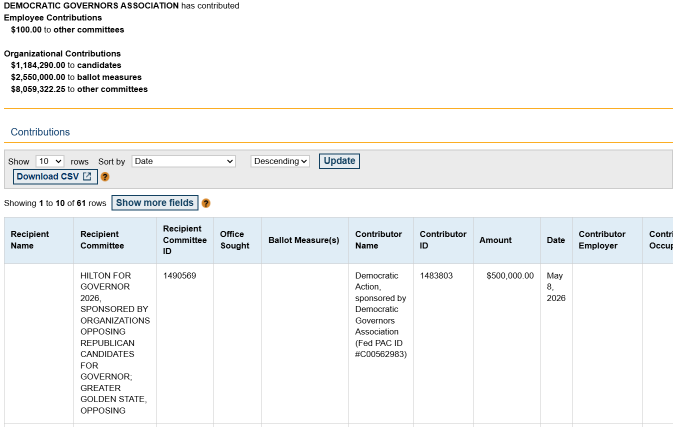Click the help icon beside Download CSV
The image size is (680, 427).
tap(105, 177)
